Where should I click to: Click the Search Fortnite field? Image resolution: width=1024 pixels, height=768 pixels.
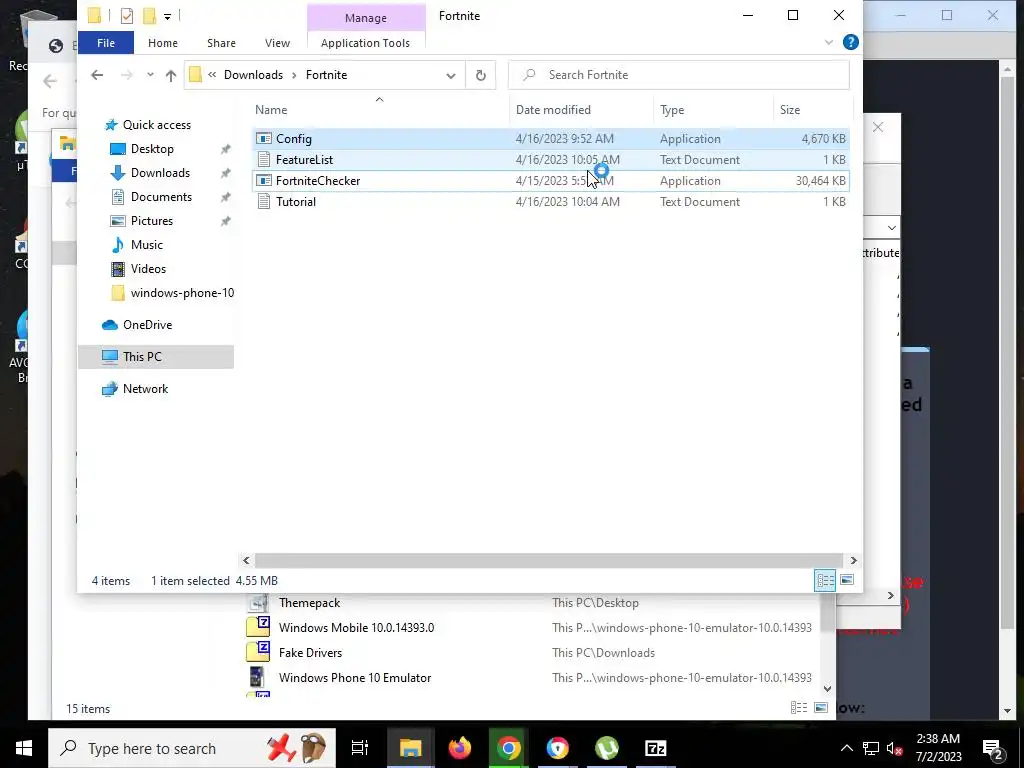pyautogui.click(x=679, y=75)
